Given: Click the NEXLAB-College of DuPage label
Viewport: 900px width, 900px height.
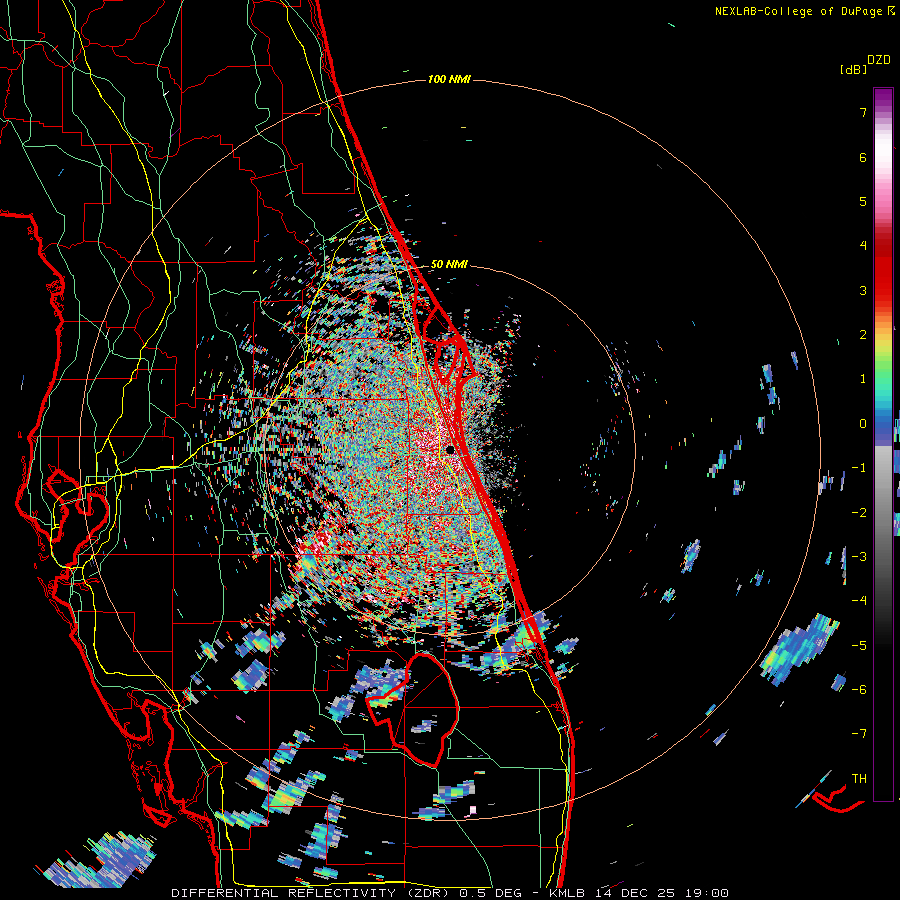Looking at the screenshot, I should point(798,11).
